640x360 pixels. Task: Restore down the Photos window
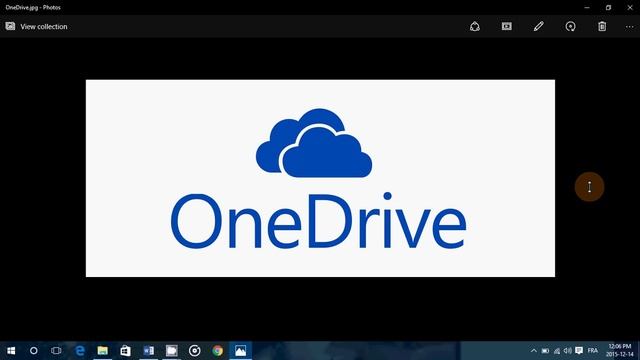pyautogui.click(x=608, y=7)
